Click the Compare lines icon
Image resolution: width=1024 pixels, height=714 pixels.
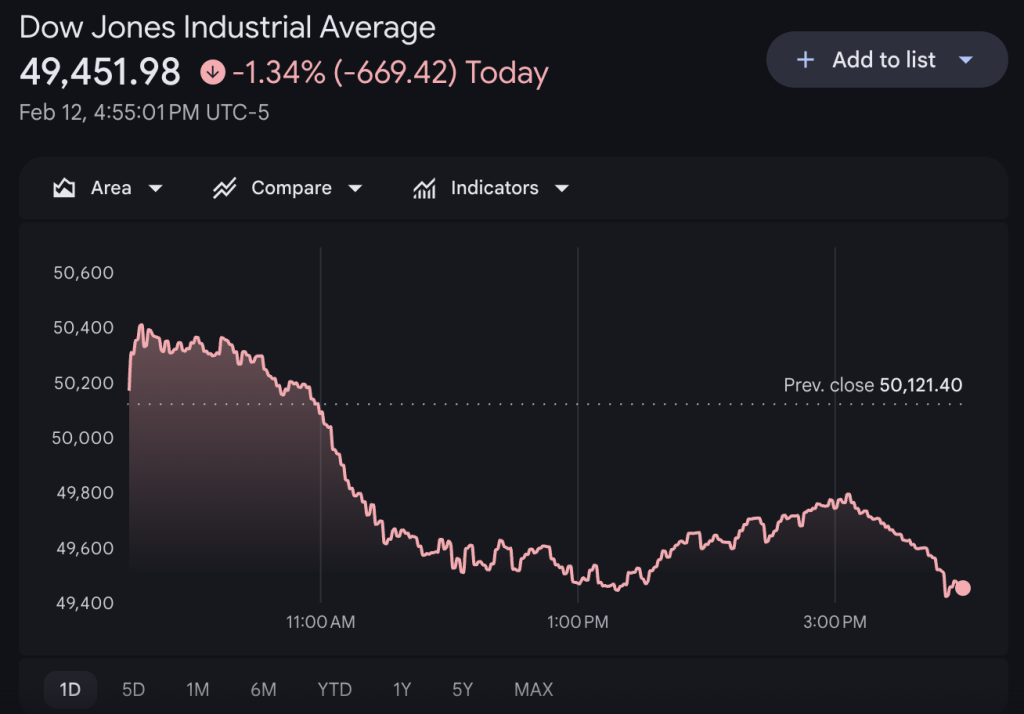(224, 188)
